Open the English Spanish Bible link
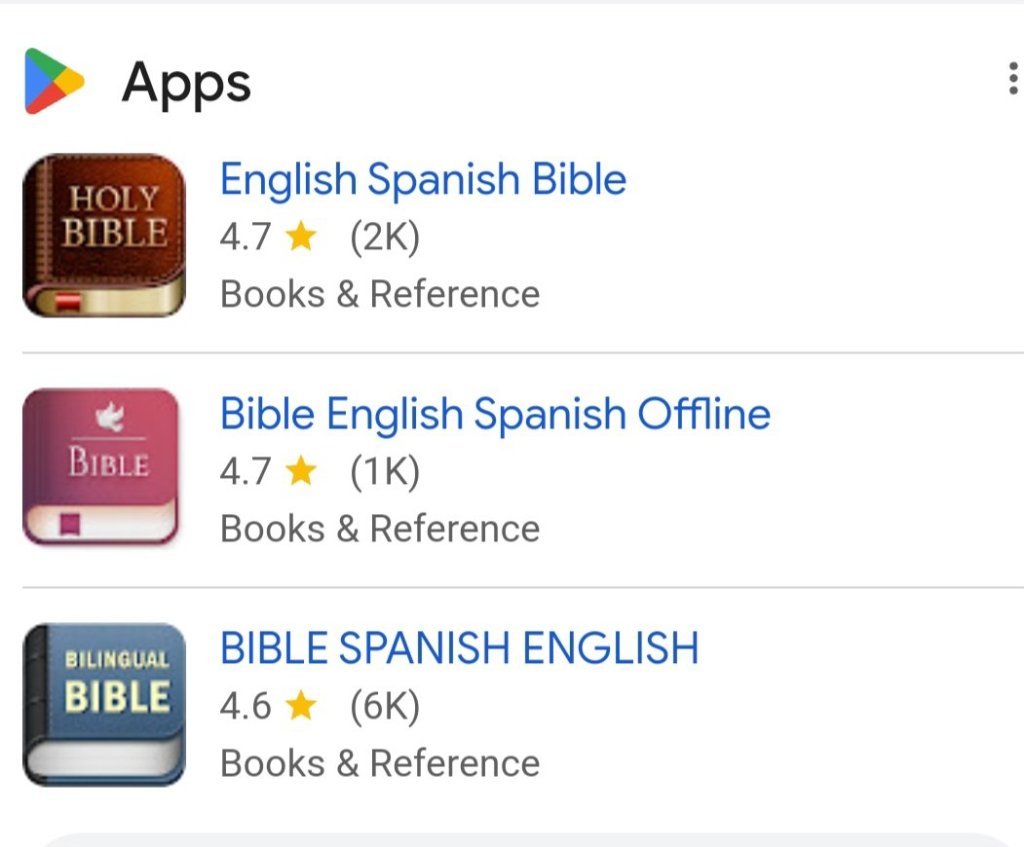This screenshot has height=847, width=1024. coord(423,180)
